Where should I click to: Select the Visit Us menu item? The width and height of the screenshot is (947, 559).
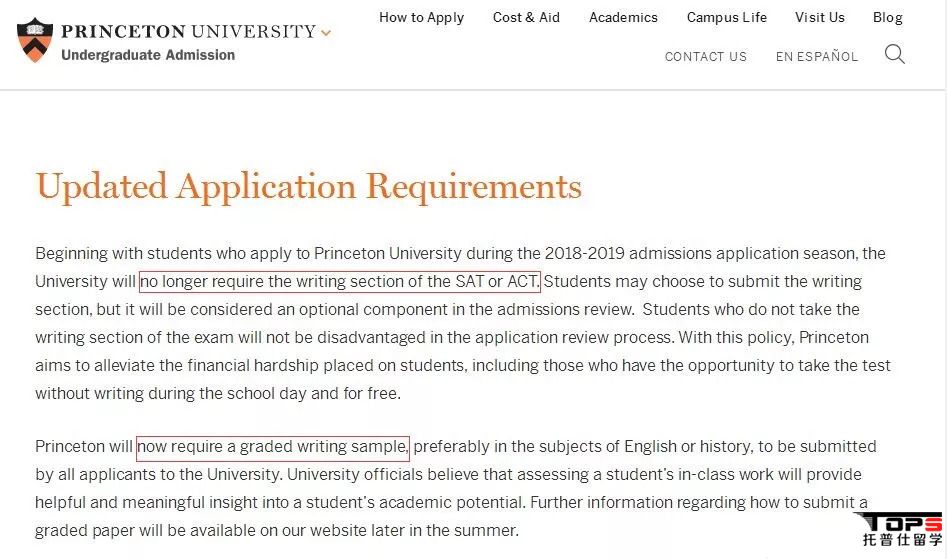(820, 18)
